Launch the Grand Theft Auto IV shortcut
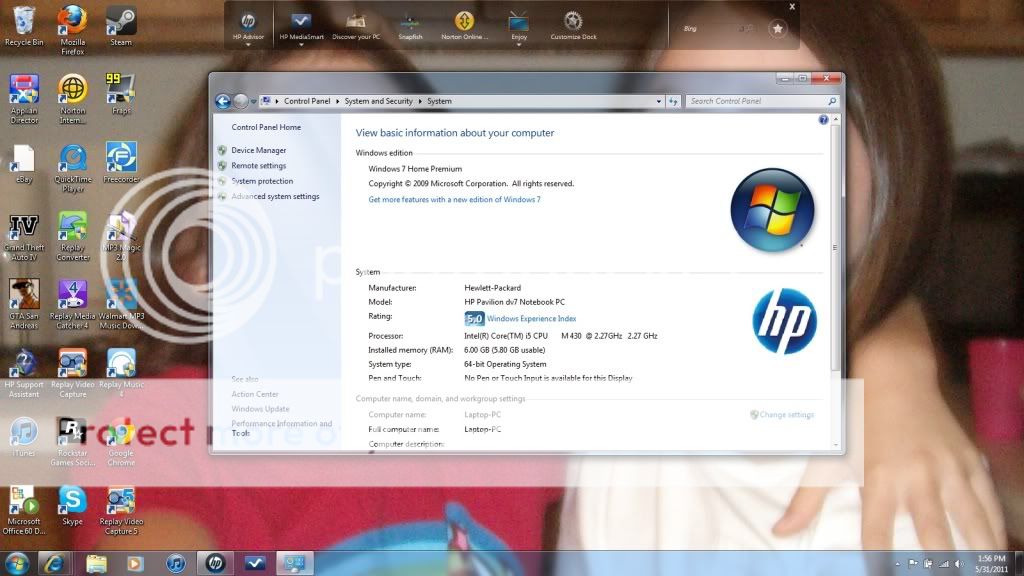This screenshot has width=1024, height=576. click(24, 237)
